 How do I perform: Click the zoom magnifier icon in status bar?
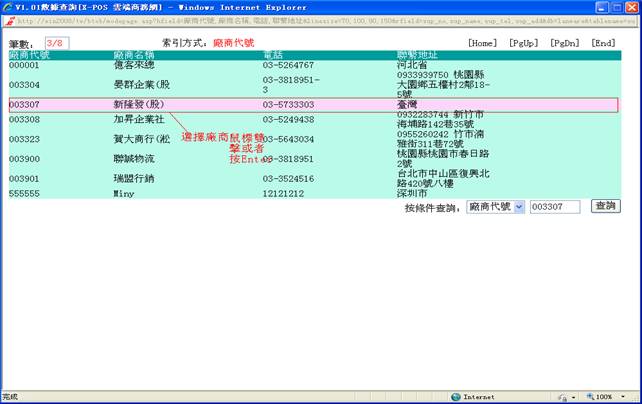[588, 397]
